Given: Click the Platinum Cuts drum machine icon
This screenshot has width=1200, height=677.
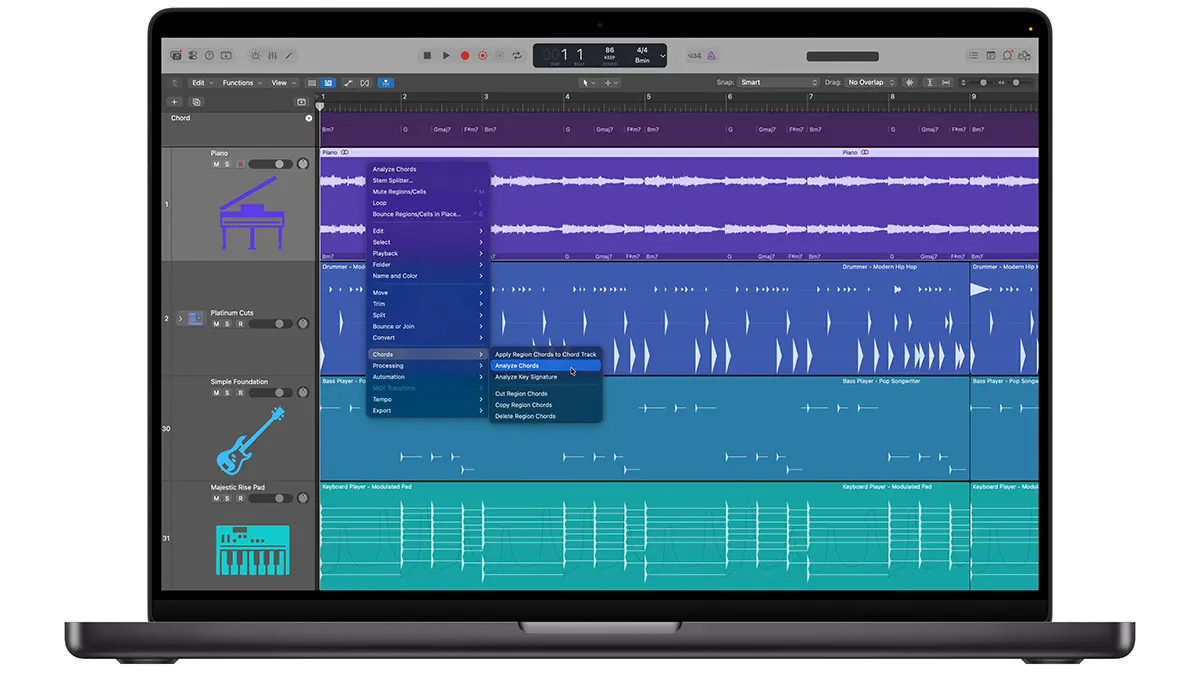Looking at the screenshot, I should (195, 318).
